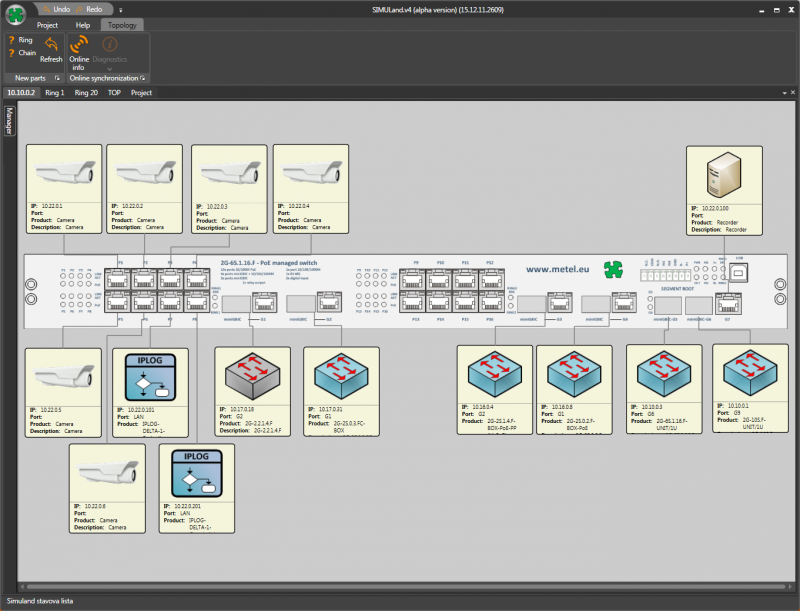Add a Chain part
Screen dimensions: 800x611
[20, 53]
